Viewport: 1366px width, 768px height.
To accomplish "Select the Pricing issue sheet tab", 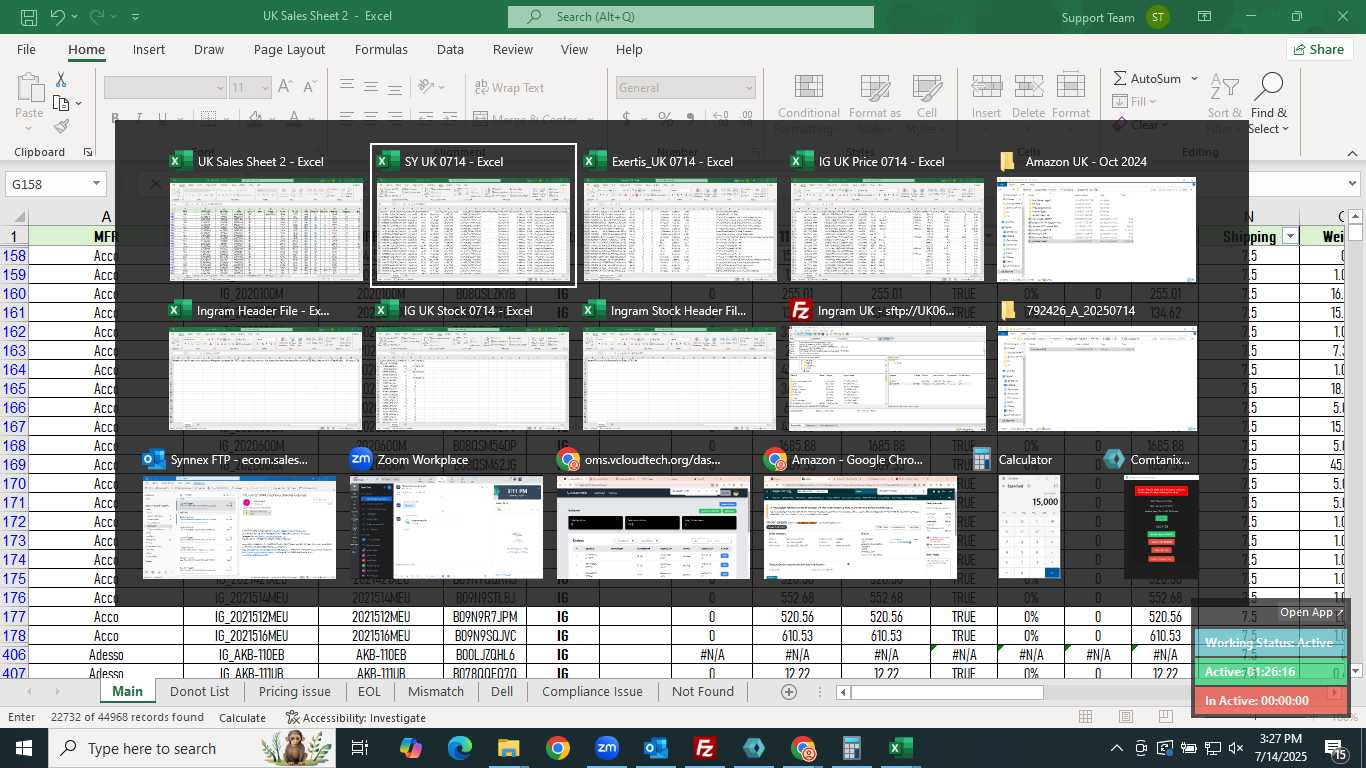I will coord(294,691).
